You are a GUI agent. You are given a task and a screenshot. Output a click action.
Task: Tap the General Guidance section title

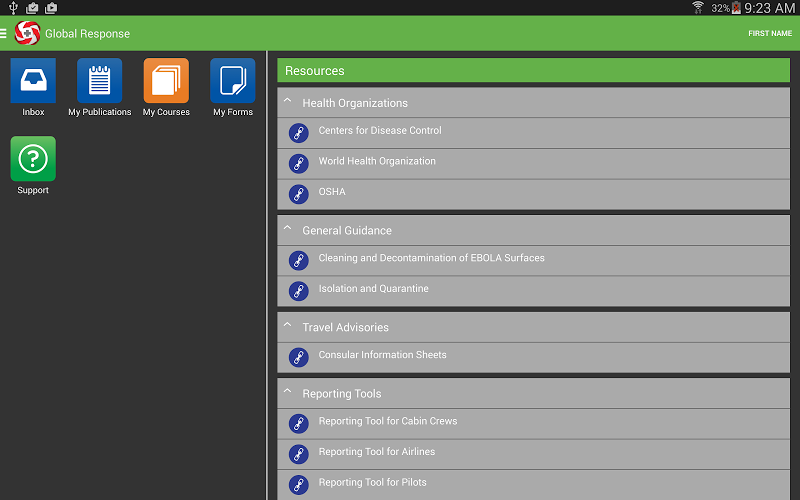[347, 231]
